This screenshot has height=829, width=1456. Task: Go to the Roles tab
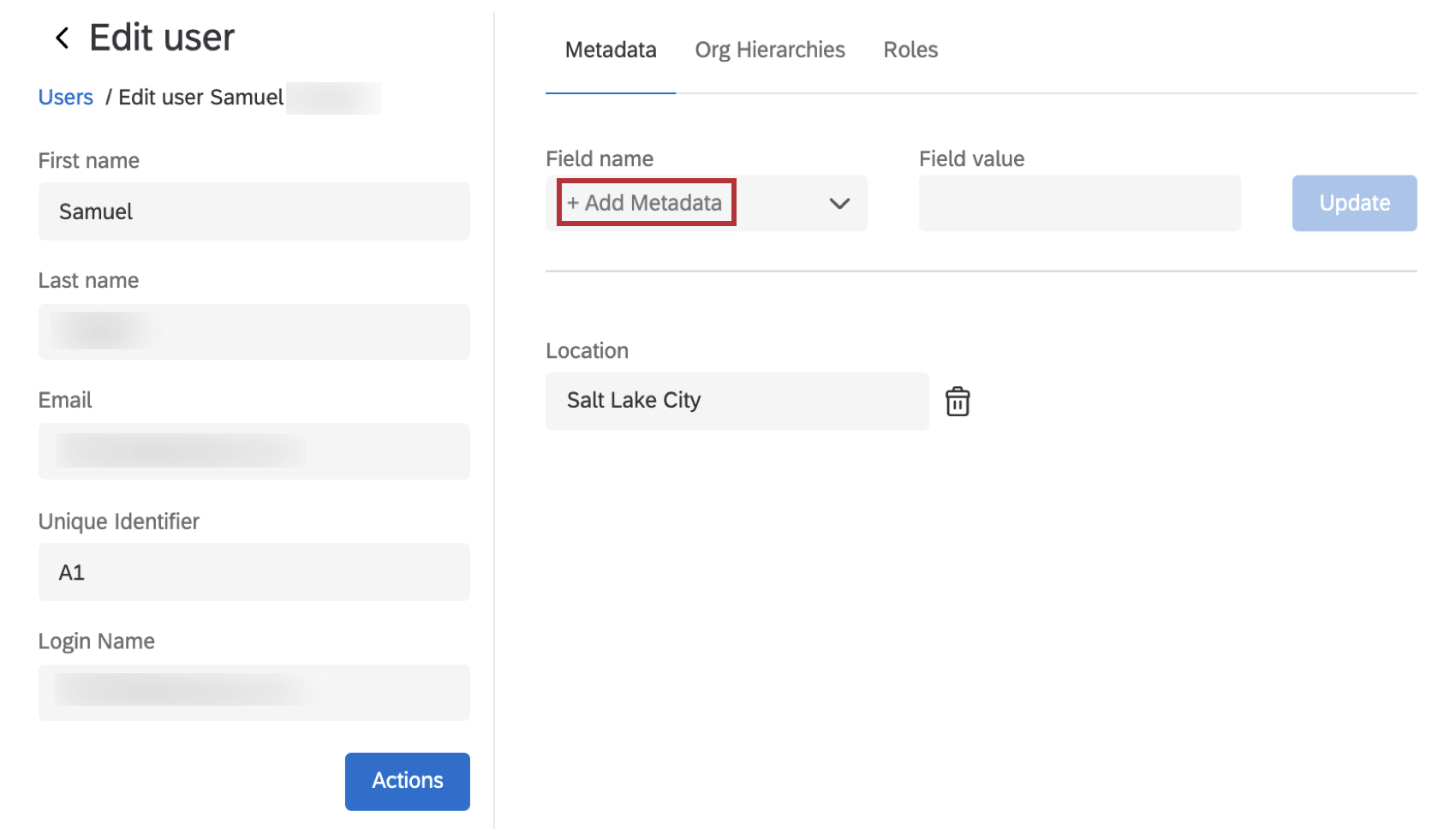coord(910,51)
